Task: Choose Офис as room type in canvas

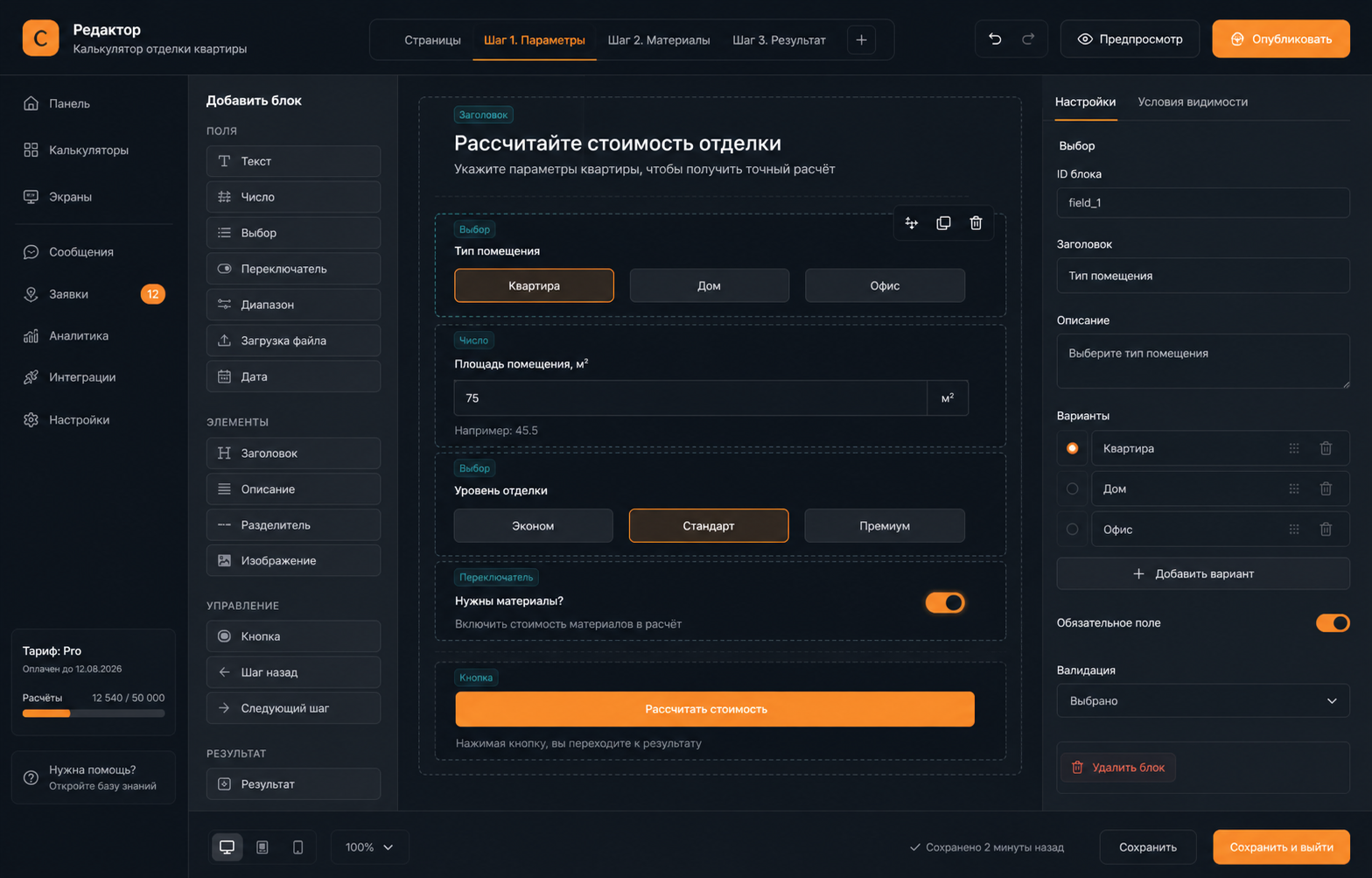Action: tap(885, 285)
